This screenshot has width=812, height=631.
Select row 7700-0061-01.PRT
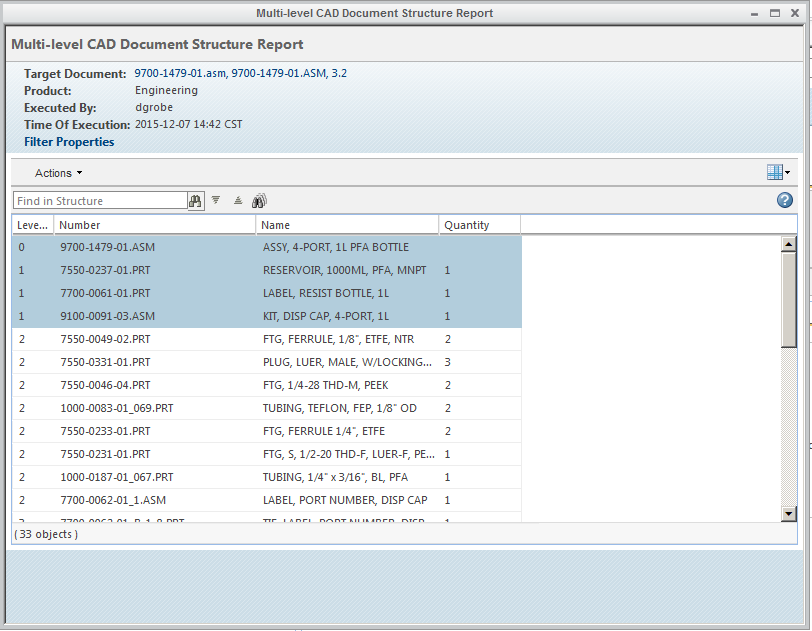tap(267, 293)
